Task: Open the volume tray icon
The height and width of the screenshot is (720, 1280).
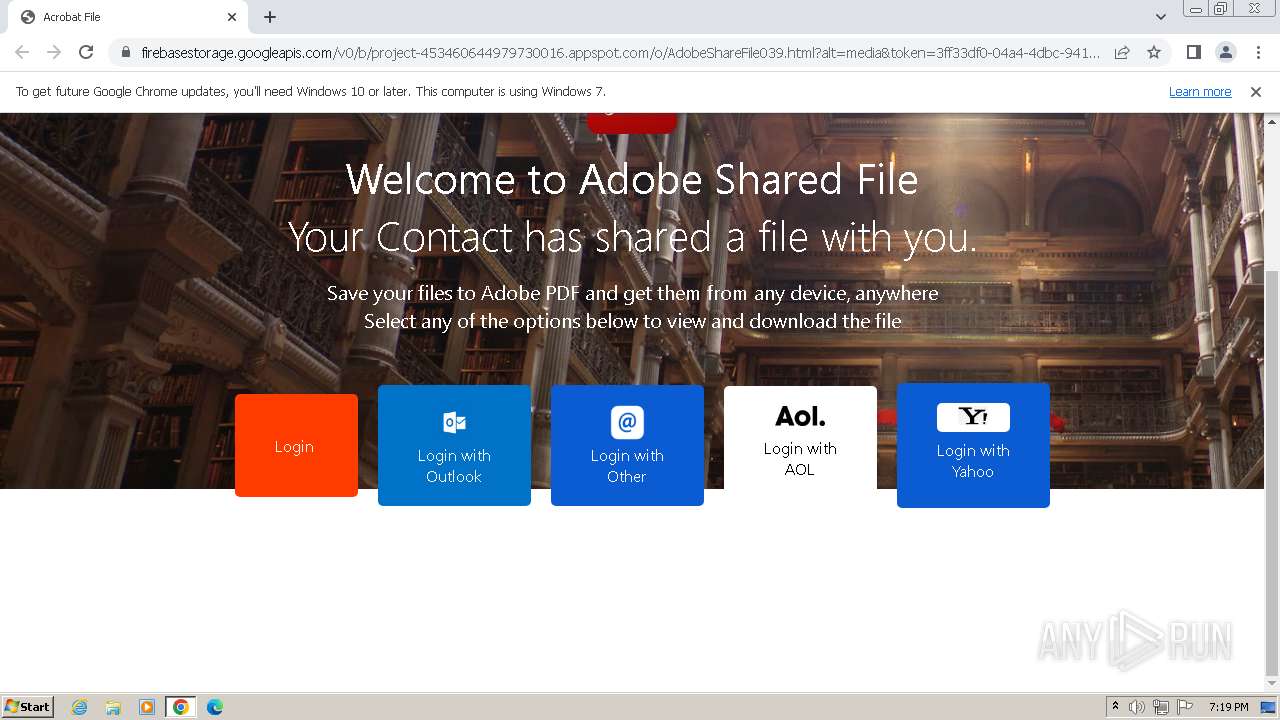Action: point(1137,707)
